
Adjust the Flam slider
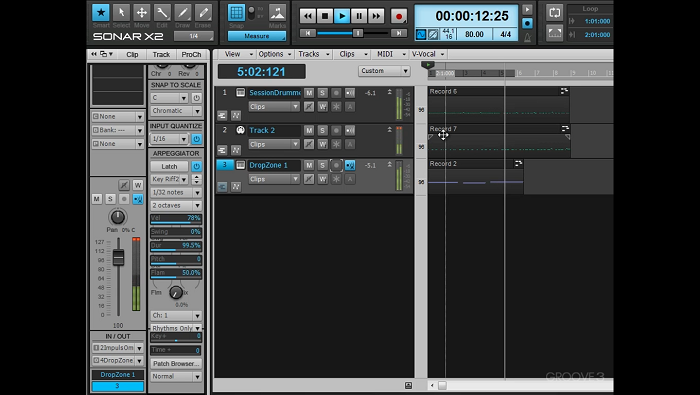(x=176, y=273)
